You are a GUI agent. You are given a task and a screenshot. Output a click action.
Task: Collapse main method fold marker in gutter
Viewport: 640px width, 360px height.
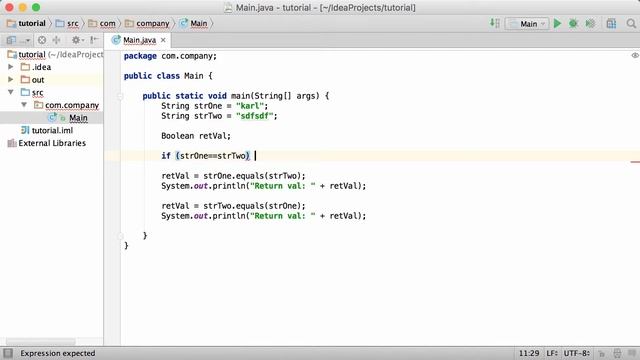coord(120,96)
